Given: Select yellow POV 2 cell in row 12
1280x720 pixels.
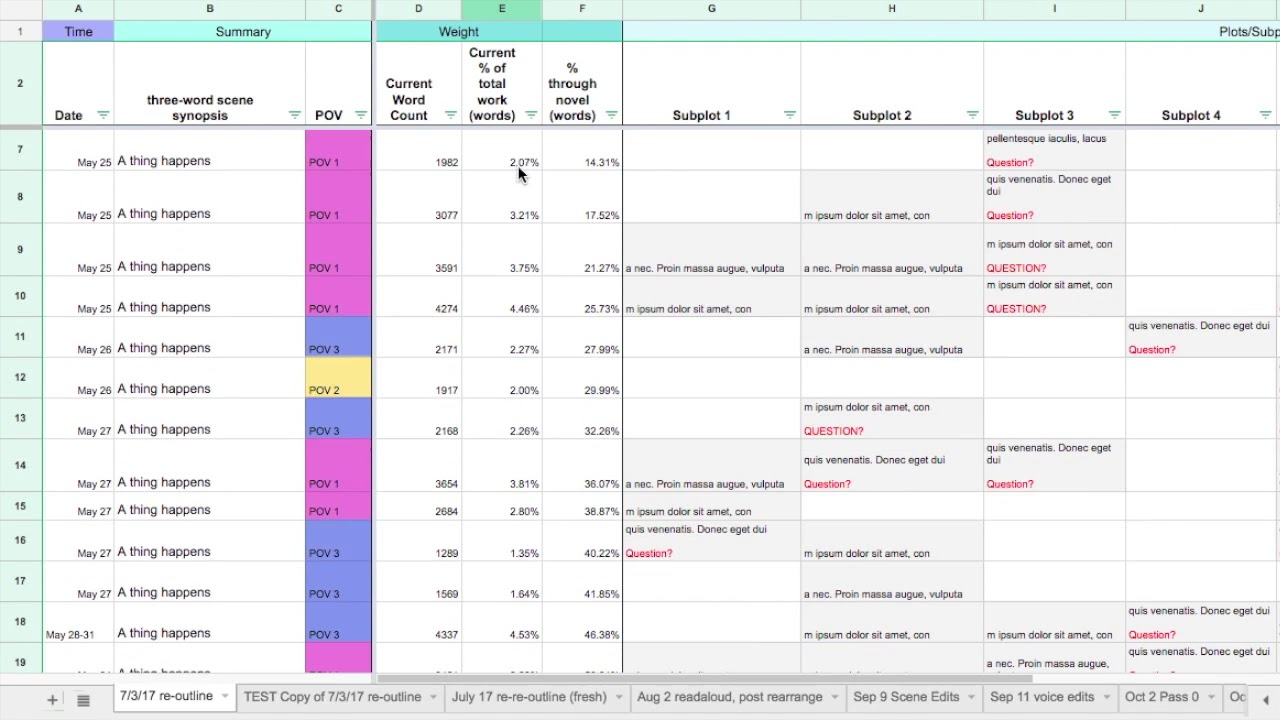Looking at the screenshot, I should 338,377.
